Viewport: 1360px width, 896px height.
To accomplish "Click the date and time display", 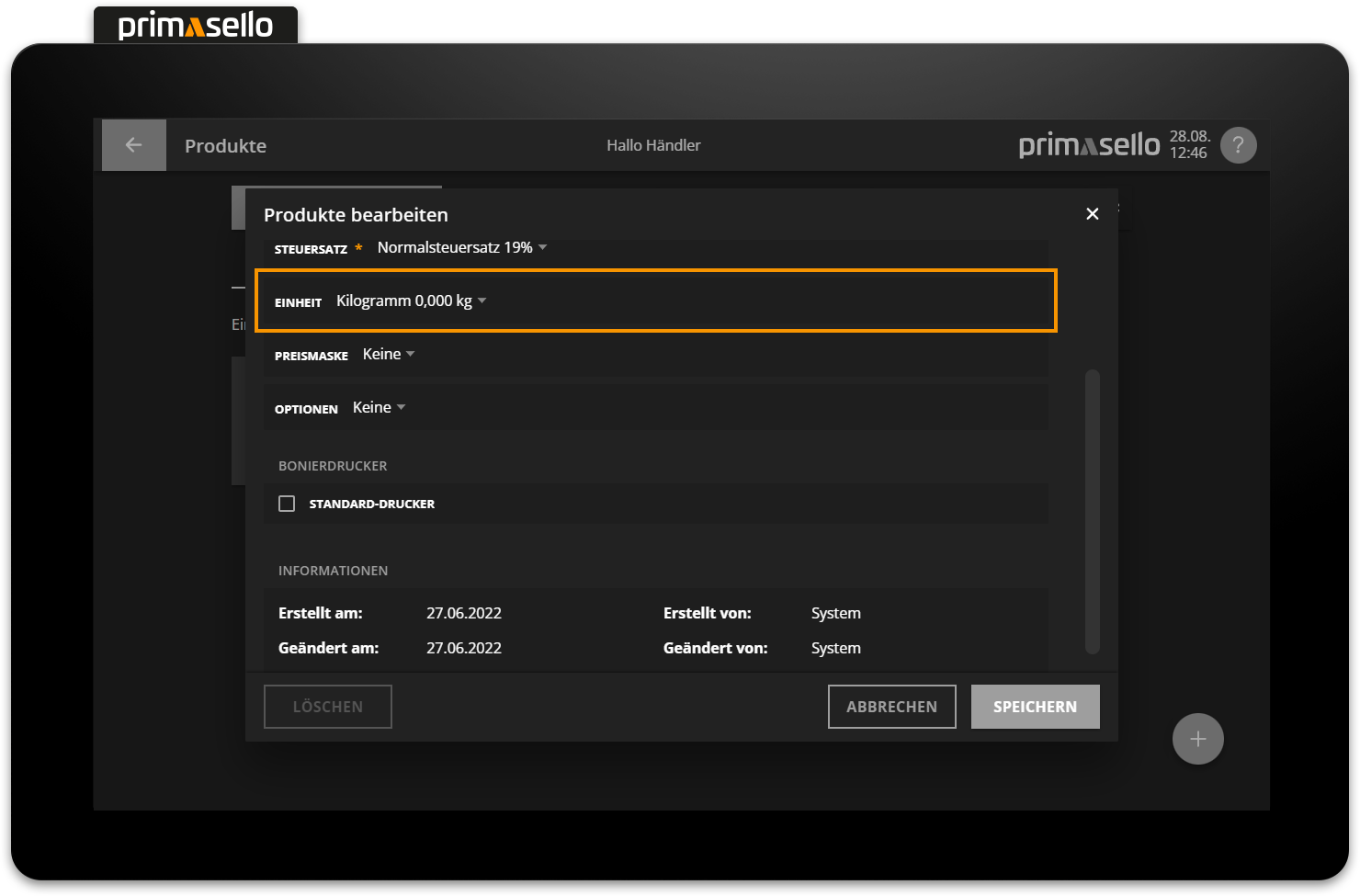I will (x=1189, y=145).
